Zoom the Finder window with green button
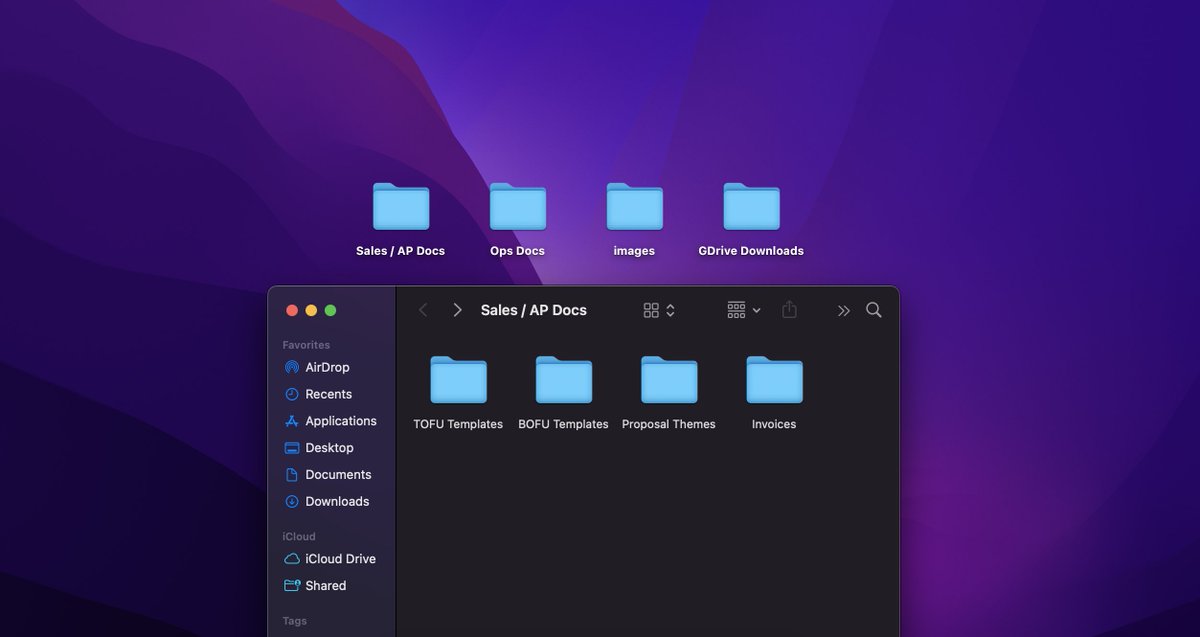This screenshot has width=1200, height=637. [330, 311]
